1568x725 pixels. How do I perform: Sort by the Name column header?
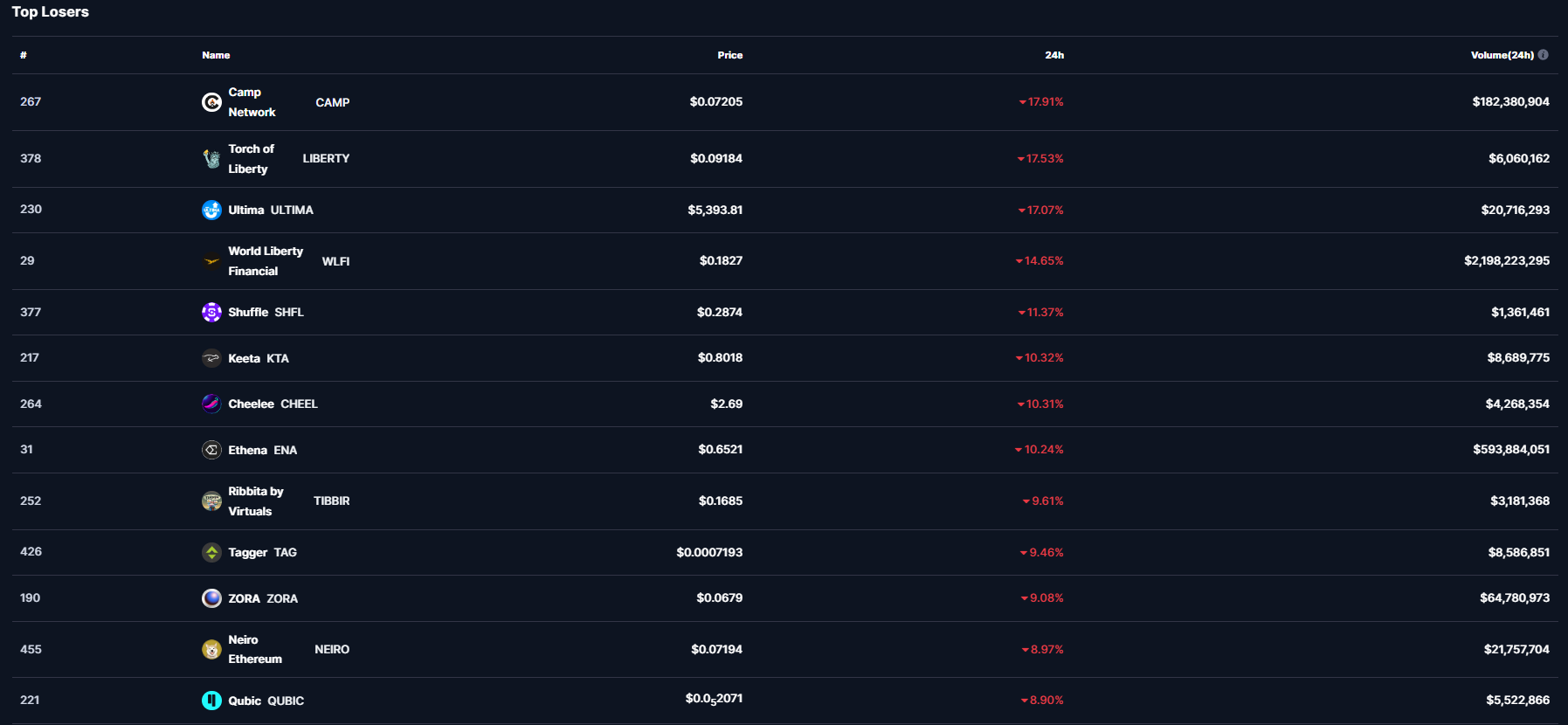(216, 55)
